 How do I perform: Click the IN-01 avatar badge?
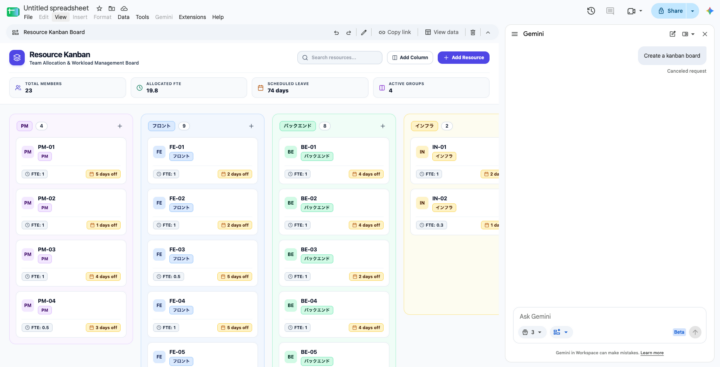(422, 152)
